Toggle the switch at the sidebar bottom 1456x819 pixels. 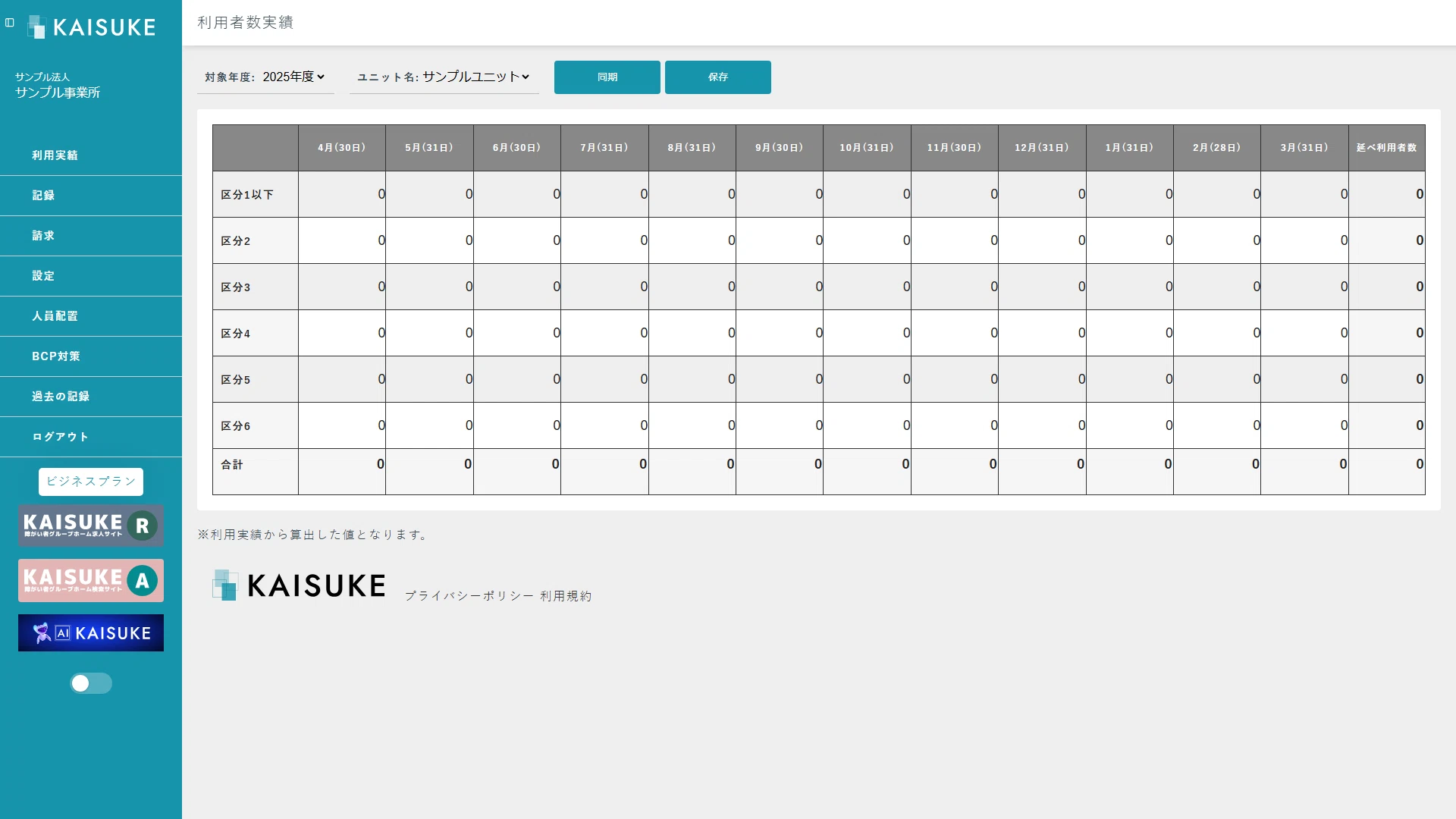pos(91,683)
